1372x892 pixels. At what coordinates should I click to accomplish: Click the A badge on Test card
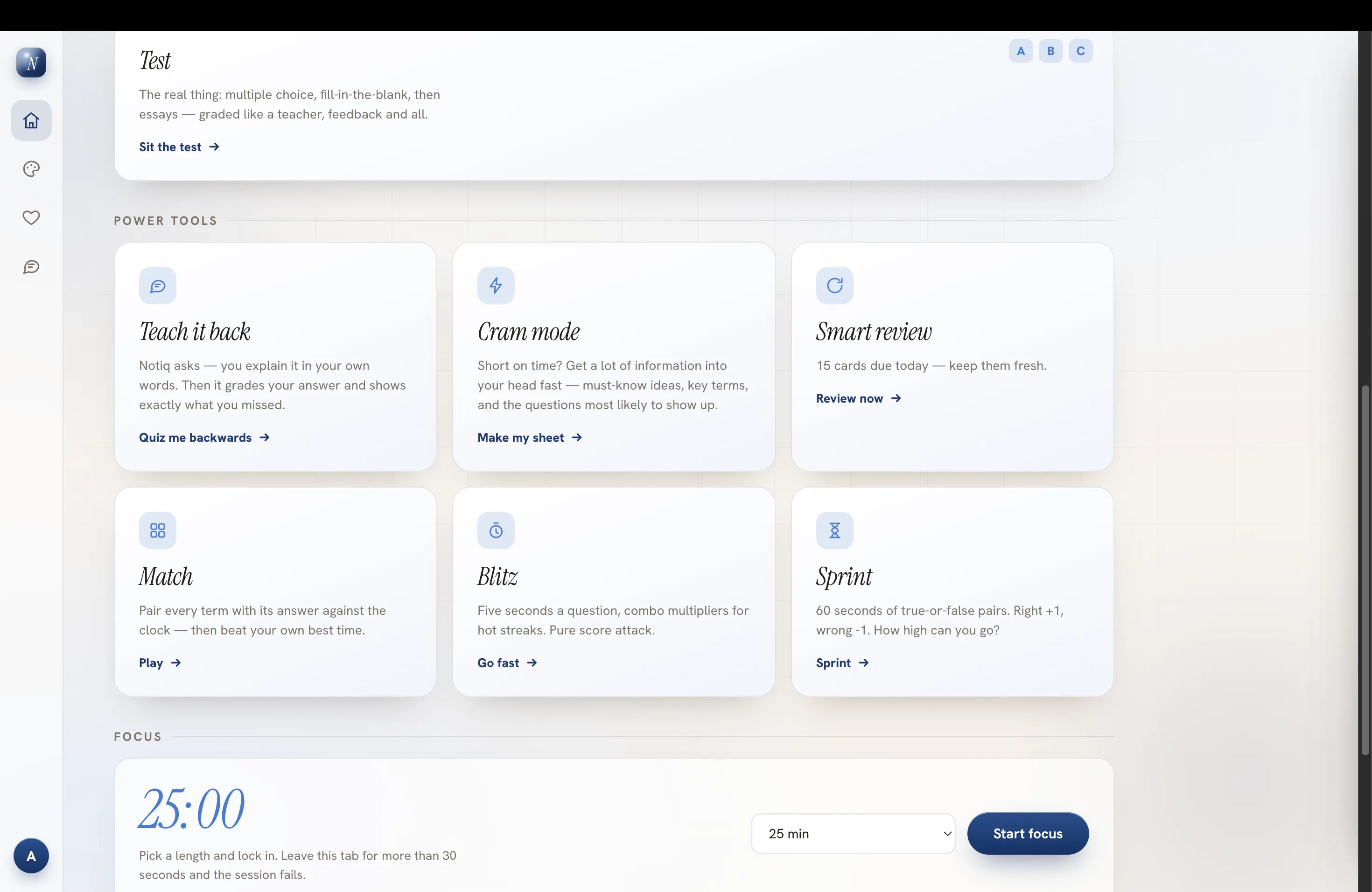point(1021,51)
